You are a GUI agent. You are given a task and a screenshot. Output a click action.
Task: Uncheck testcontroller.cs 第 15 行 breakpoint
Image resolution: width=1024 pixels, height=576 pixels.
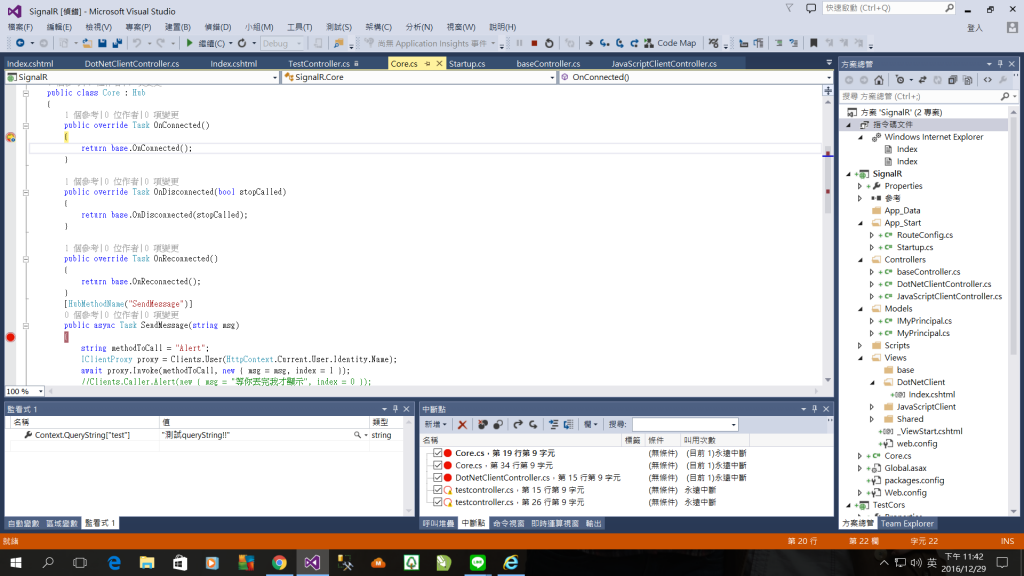pos(438,490)
